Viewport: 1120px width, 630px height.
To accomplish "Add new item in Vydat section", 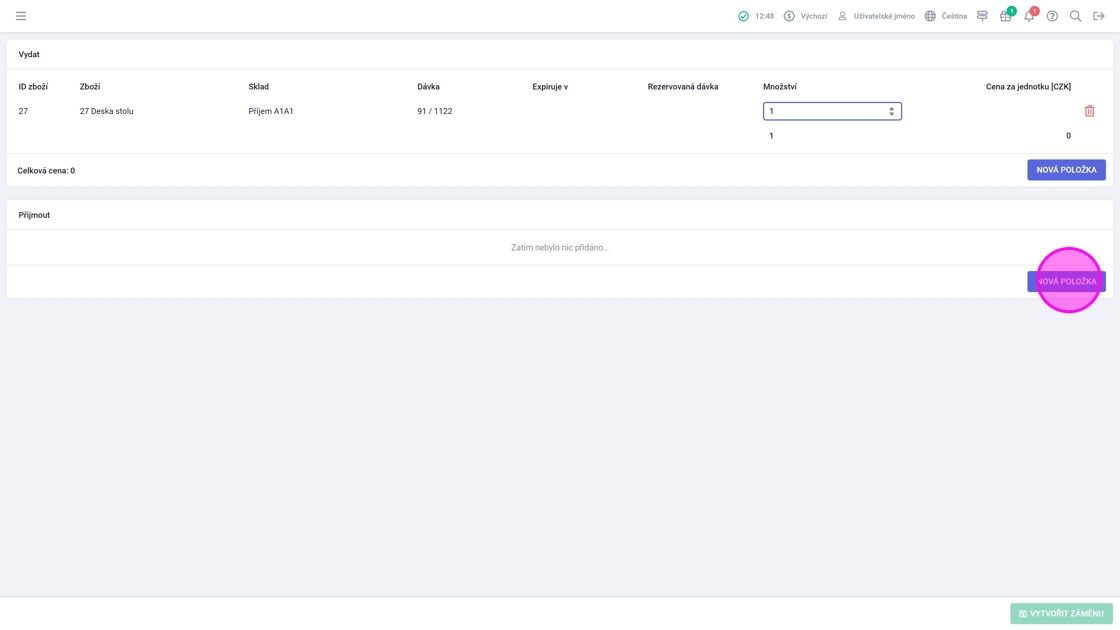I will click(x=1066, y=170).
